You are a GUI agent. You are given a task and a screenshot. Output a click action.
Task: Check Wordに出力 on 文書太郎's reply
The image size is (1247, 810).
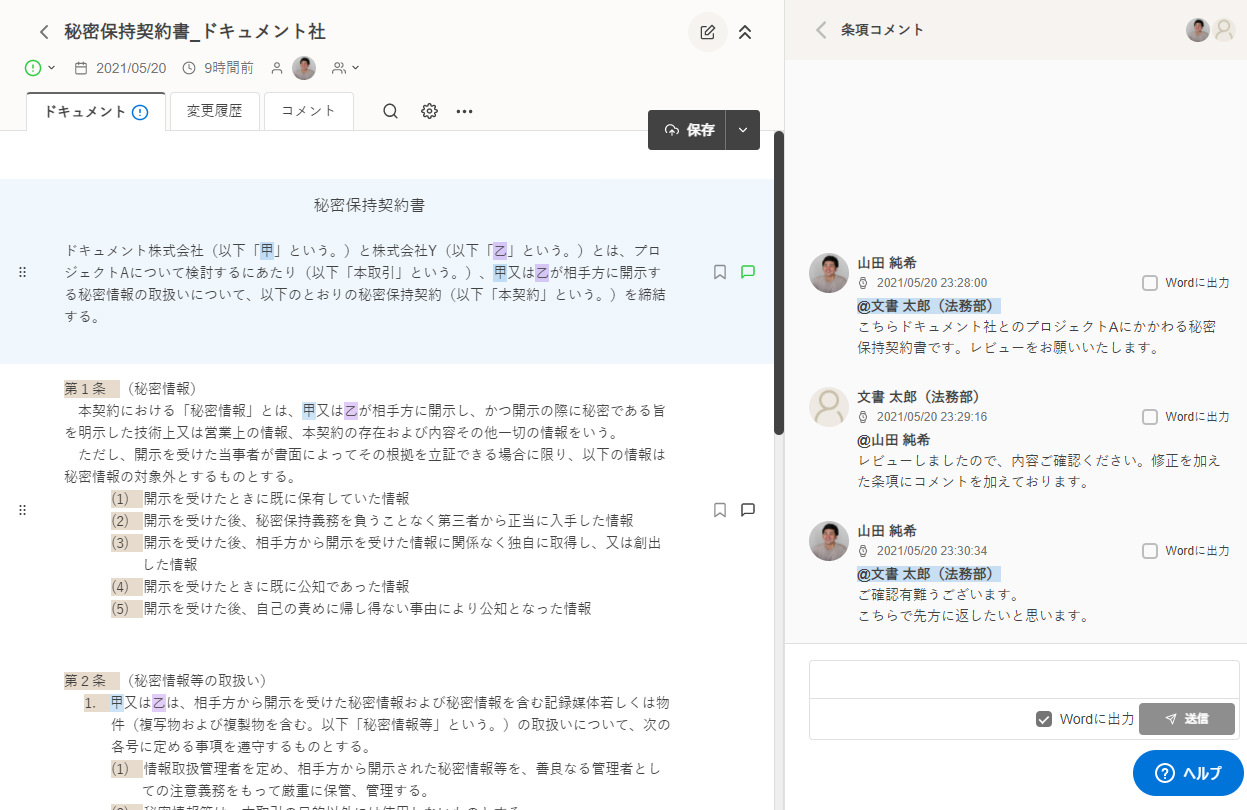[1149, 417]
